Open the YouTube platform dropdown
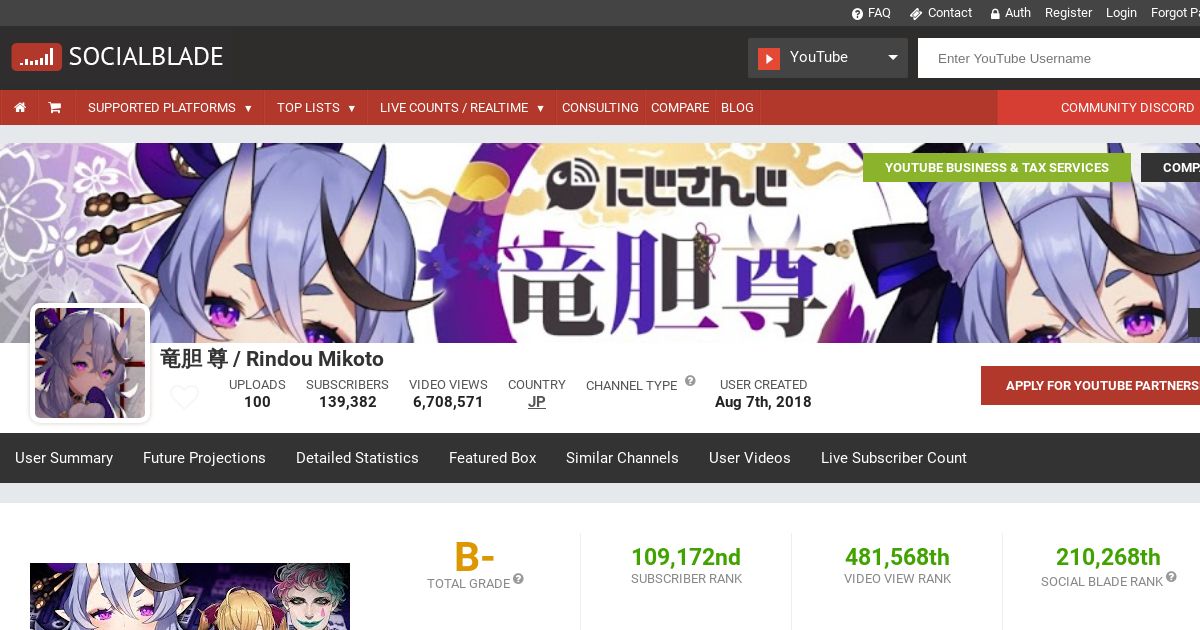The height and width of the screenshot is (630, 1200). 828,58
